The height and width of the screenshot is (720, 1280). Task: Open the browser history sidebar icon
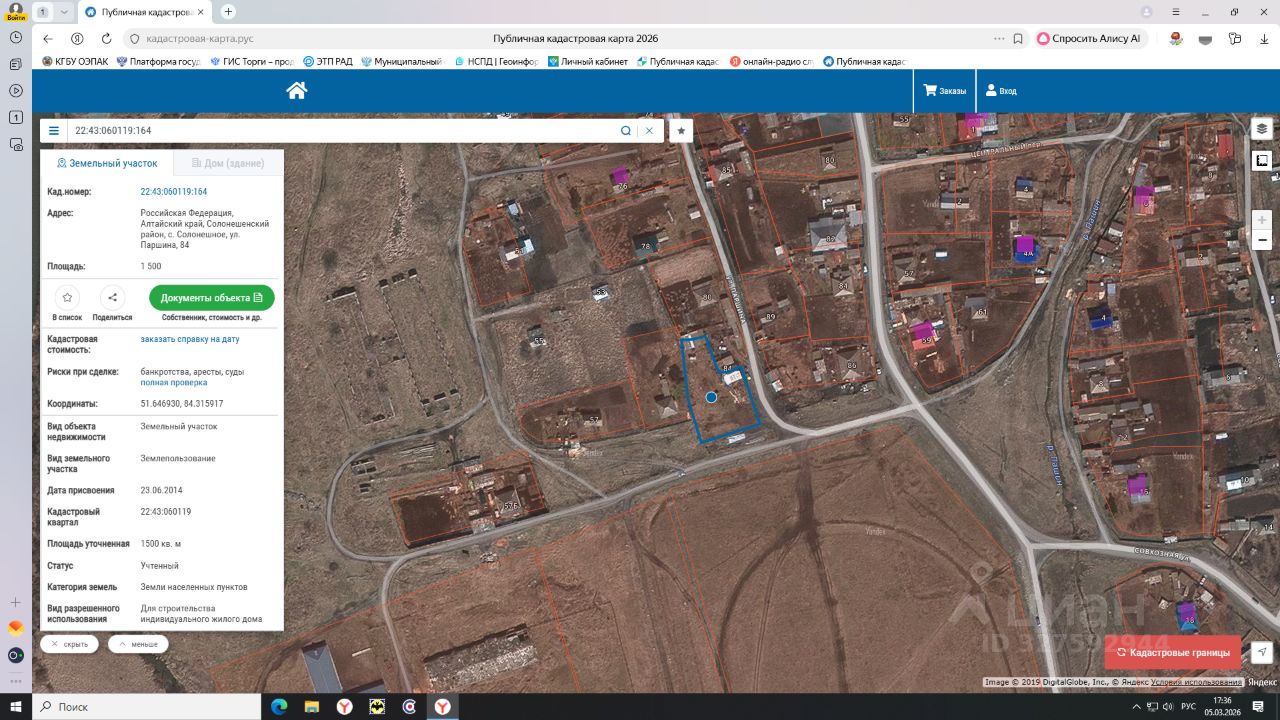point(16,37)
